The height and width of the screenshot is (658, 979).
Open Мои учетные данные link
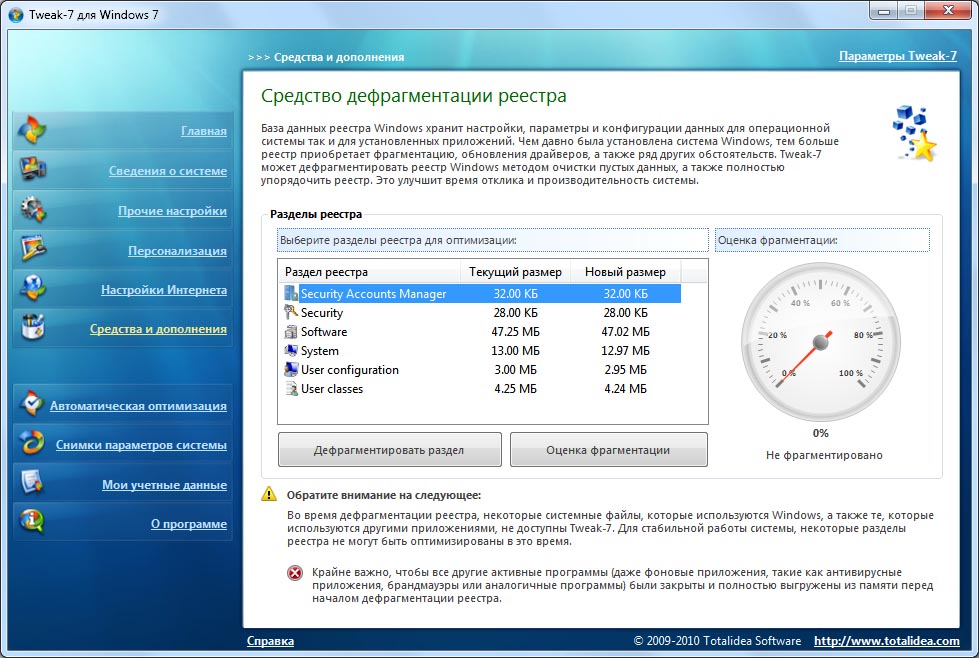click(164, 485)
